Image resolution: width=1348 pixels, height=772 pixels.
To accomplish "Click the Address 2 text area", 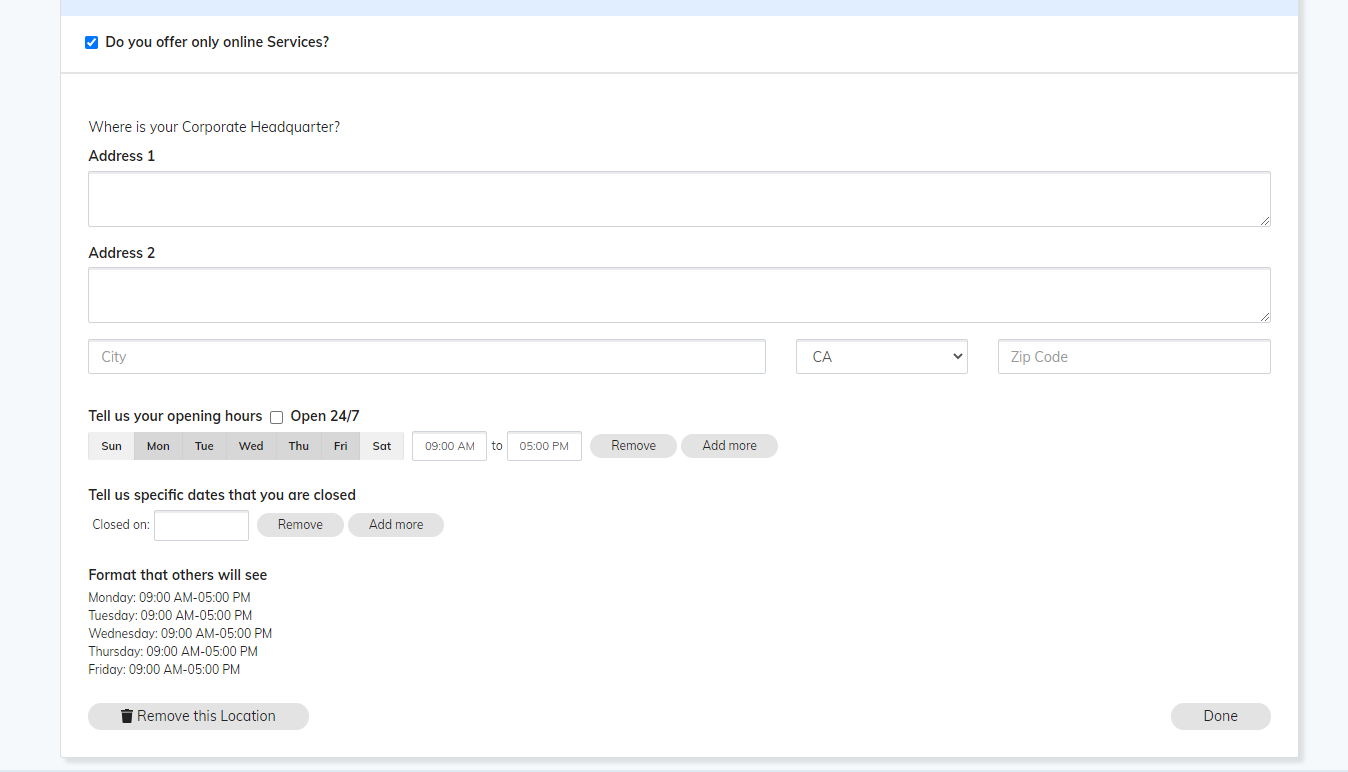I will coord(679,294).
